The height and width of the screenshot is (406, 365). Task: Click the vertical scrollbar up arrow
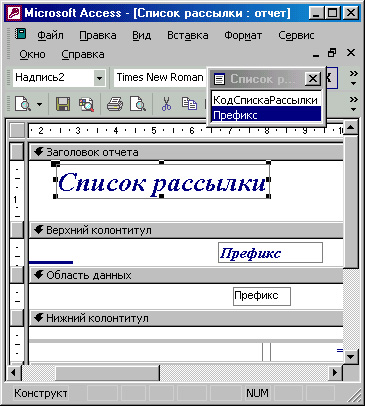(x=351, y=127)
